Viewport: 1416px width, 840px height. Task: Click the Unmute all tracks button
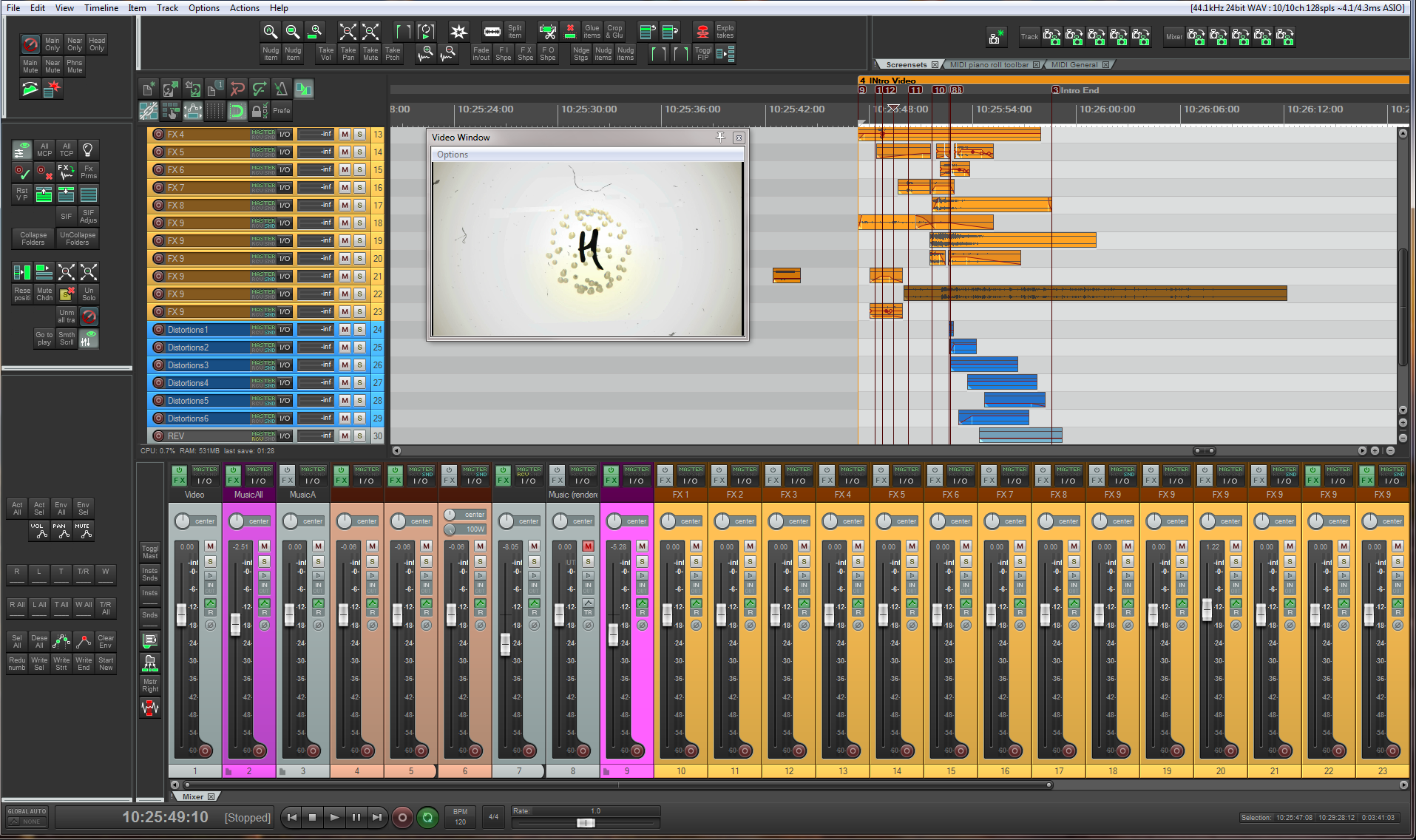[66, 316]
